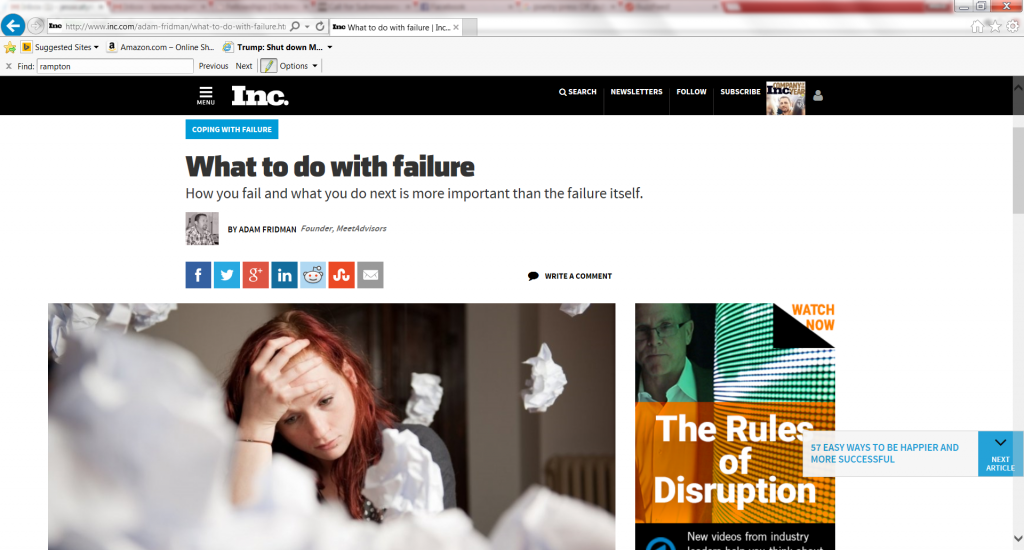Viewport: 1024px width, 550px height.
Task: Open the Newsletters menu item
Action: pyautogui.click(x=636, y=92)
